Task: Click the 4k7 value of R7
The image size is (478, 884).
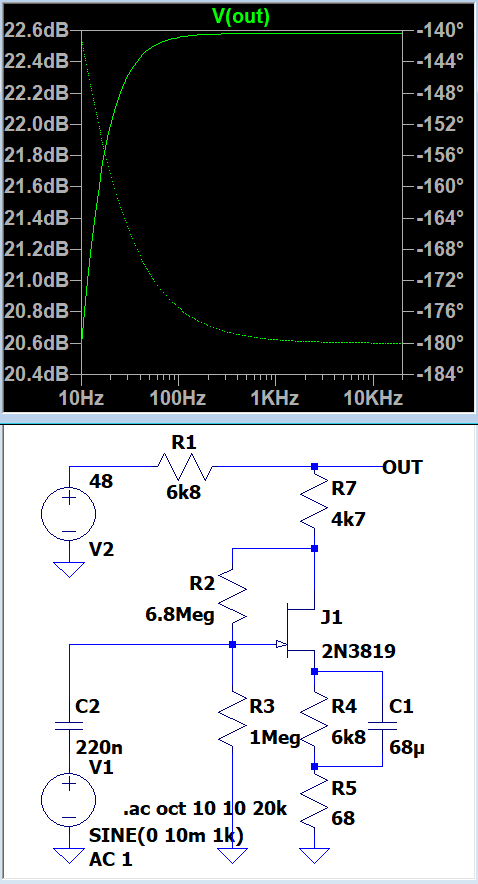Action: [348, 519]
